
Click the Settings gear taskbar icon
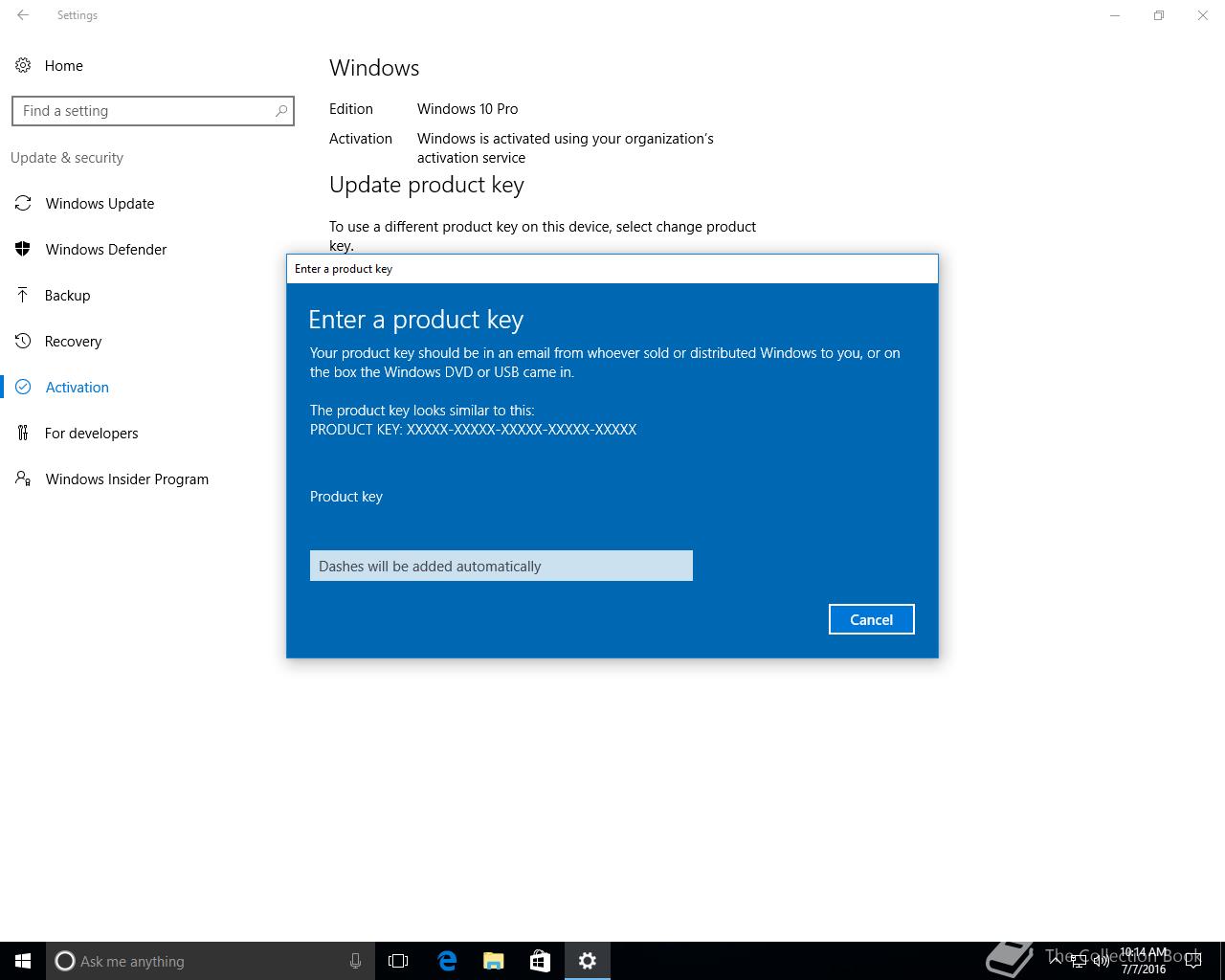pos(588,961)
